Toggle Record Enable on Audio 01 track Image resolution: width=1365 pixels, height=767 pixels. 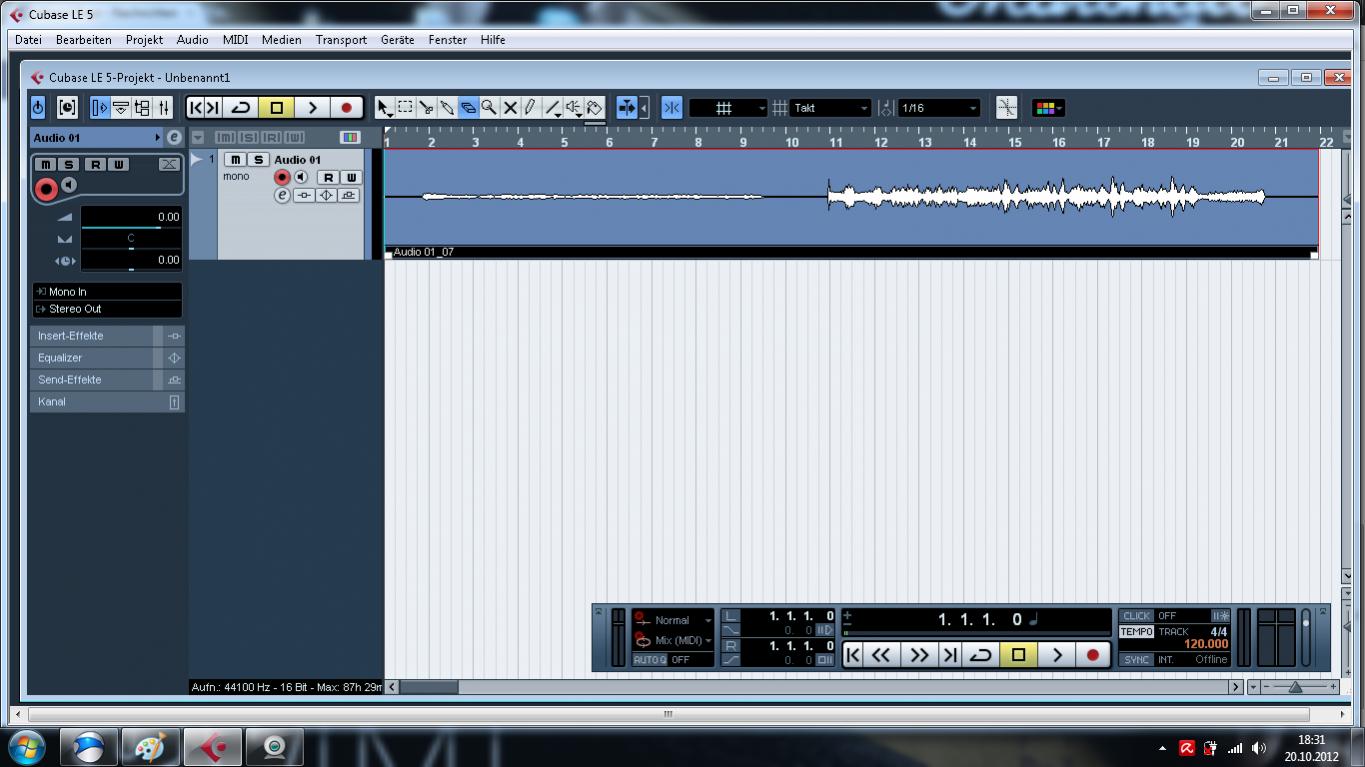click(282, 177)
